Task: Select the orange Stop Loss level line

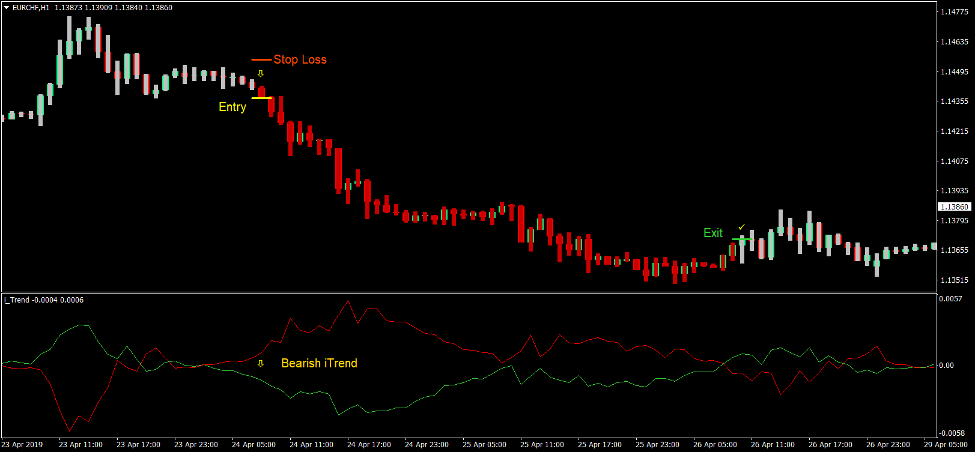Action: (261, 60)
